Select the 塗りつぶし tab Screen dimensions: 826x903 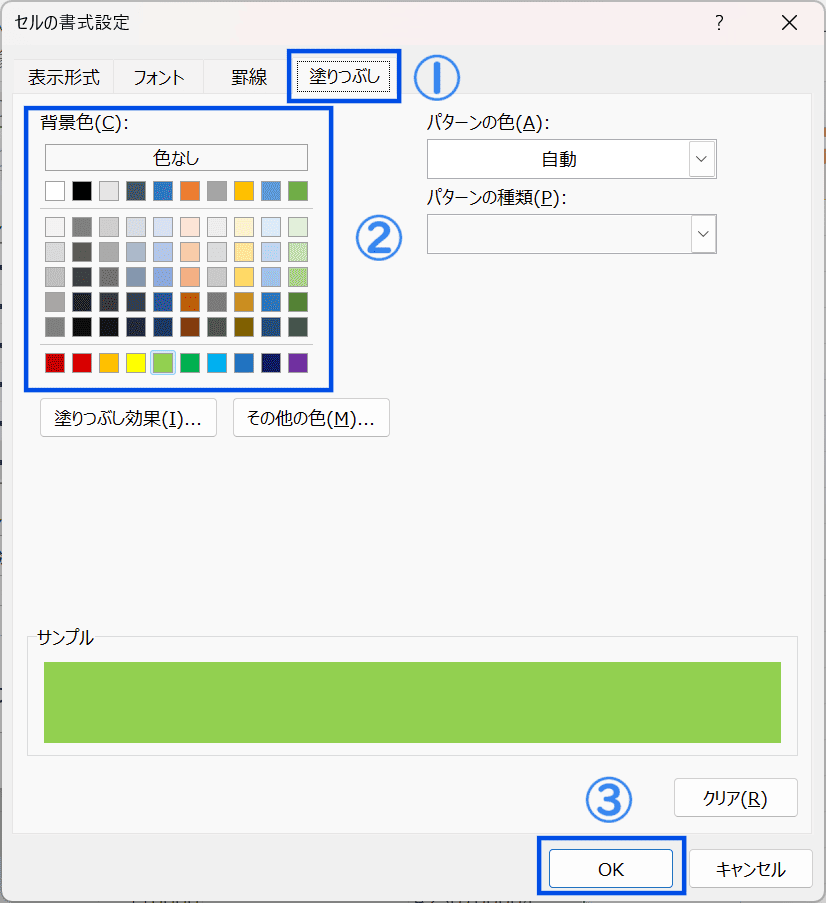click(x=344, y=76)
